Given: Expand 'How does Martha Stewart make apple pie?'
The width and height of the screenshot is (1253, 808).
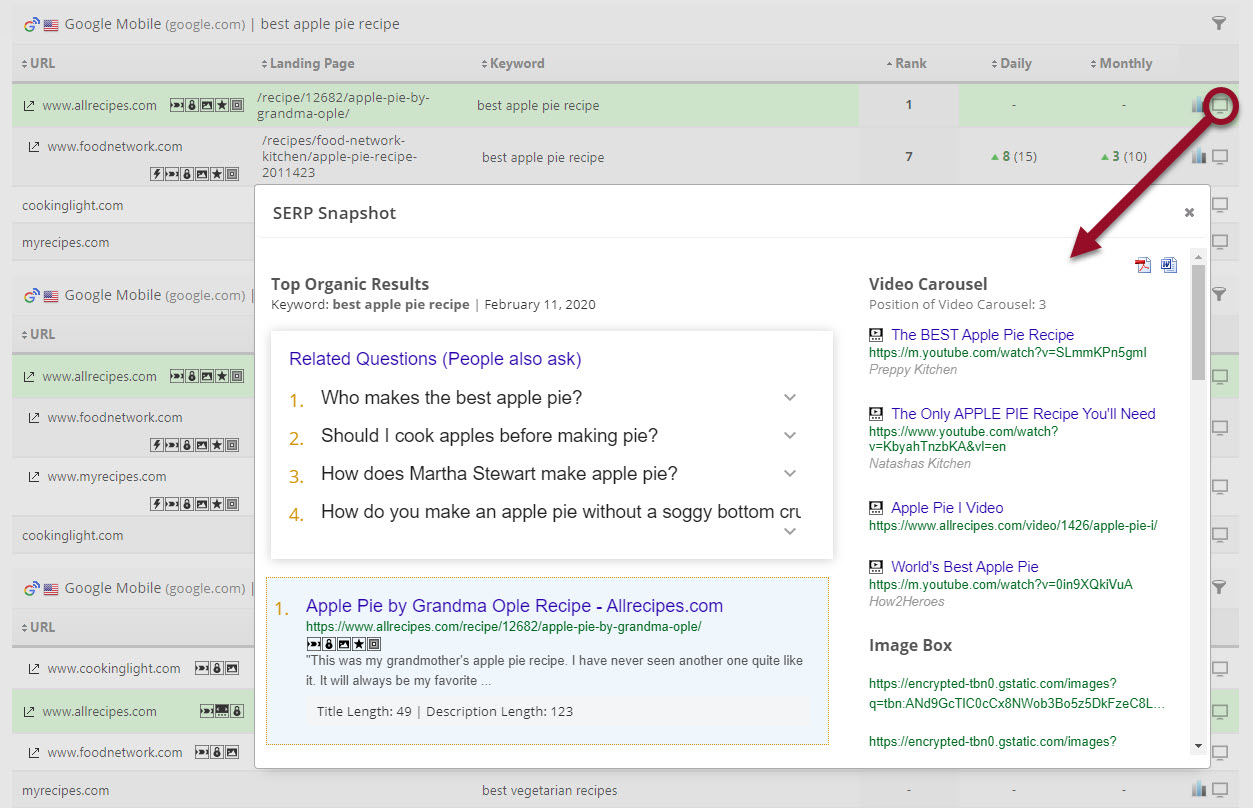Looking at the screenshot, I should coord(790,474).
